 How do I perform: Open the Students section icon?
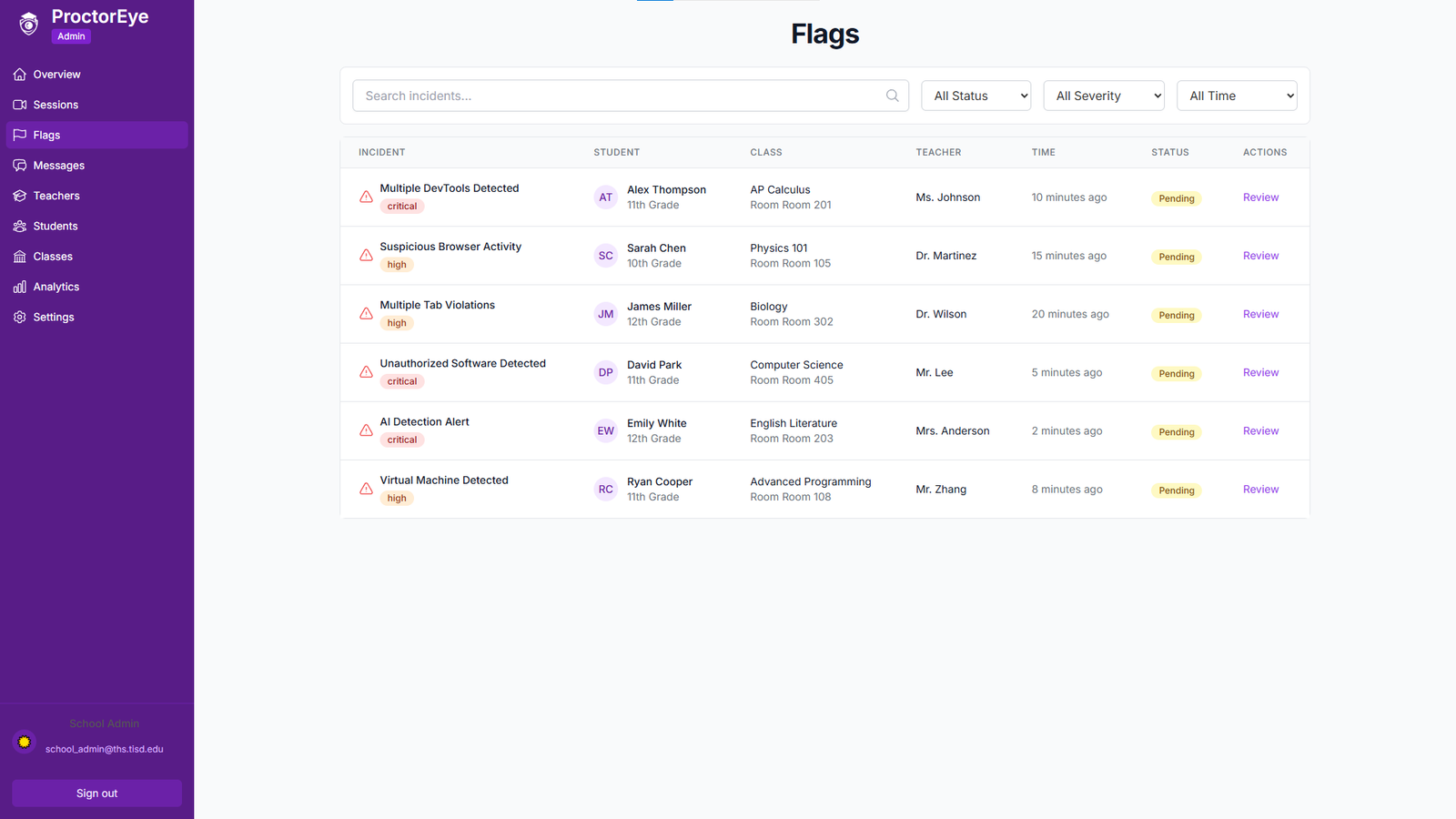[x=19, y=226]
